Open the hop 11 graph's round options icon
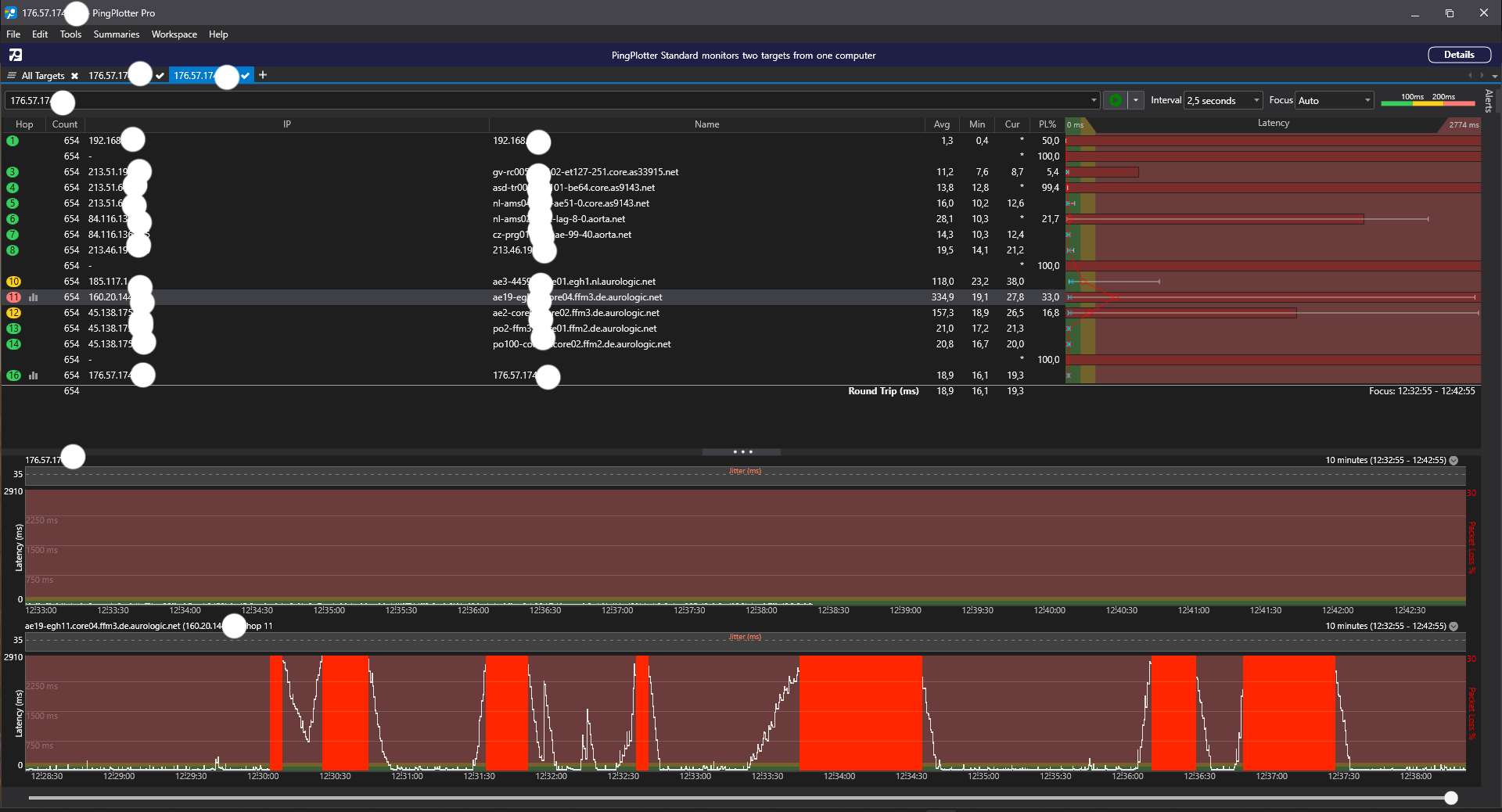 (x=1453, y=627)
